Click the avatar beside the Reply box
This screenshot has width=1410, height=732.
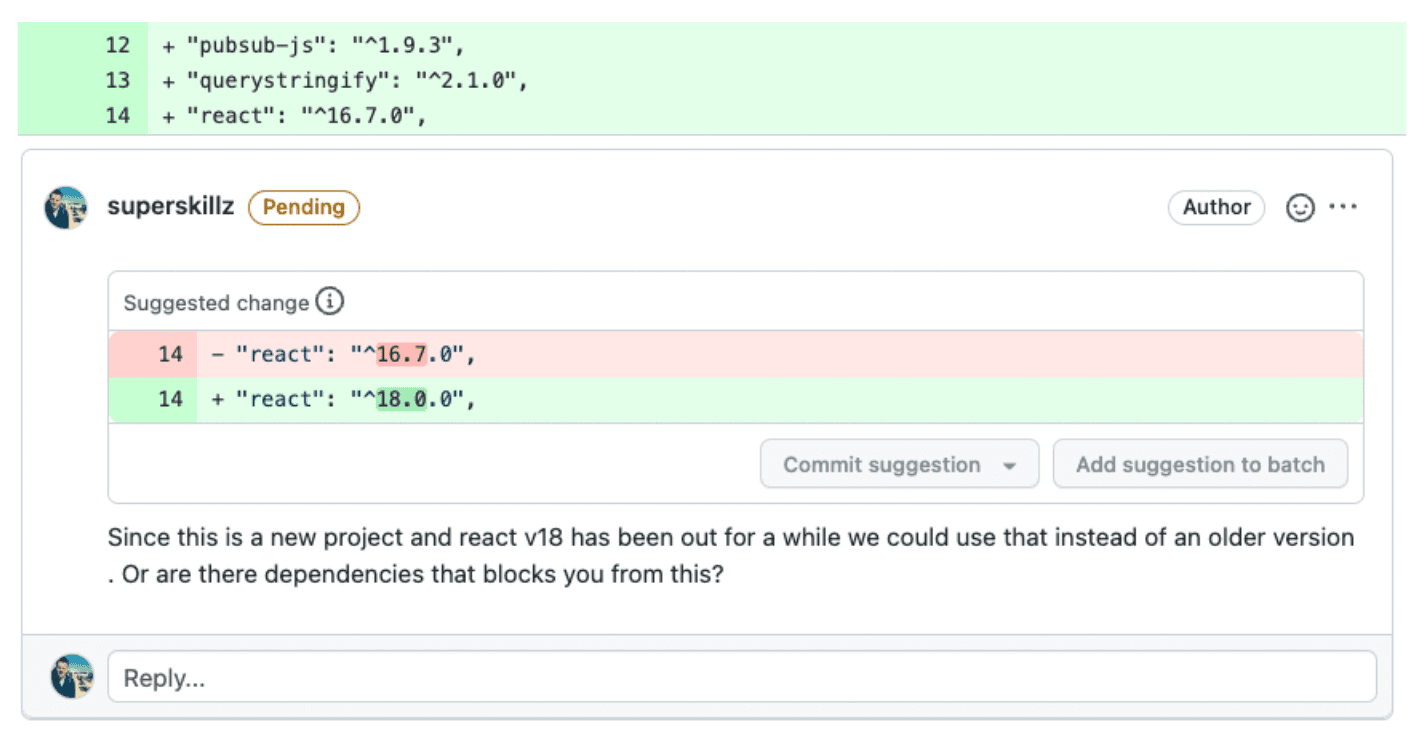click(72, 677)
